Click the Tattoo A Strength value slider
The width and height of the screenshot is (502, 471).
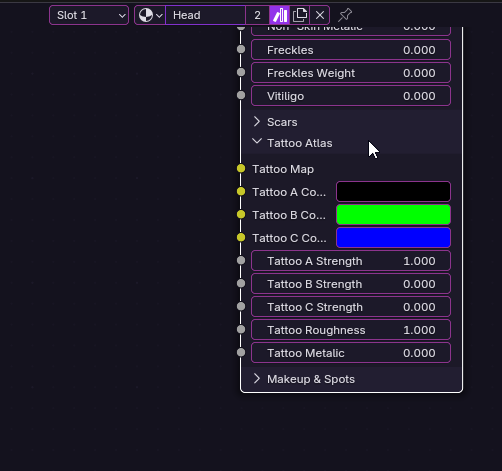click(351, 261)
